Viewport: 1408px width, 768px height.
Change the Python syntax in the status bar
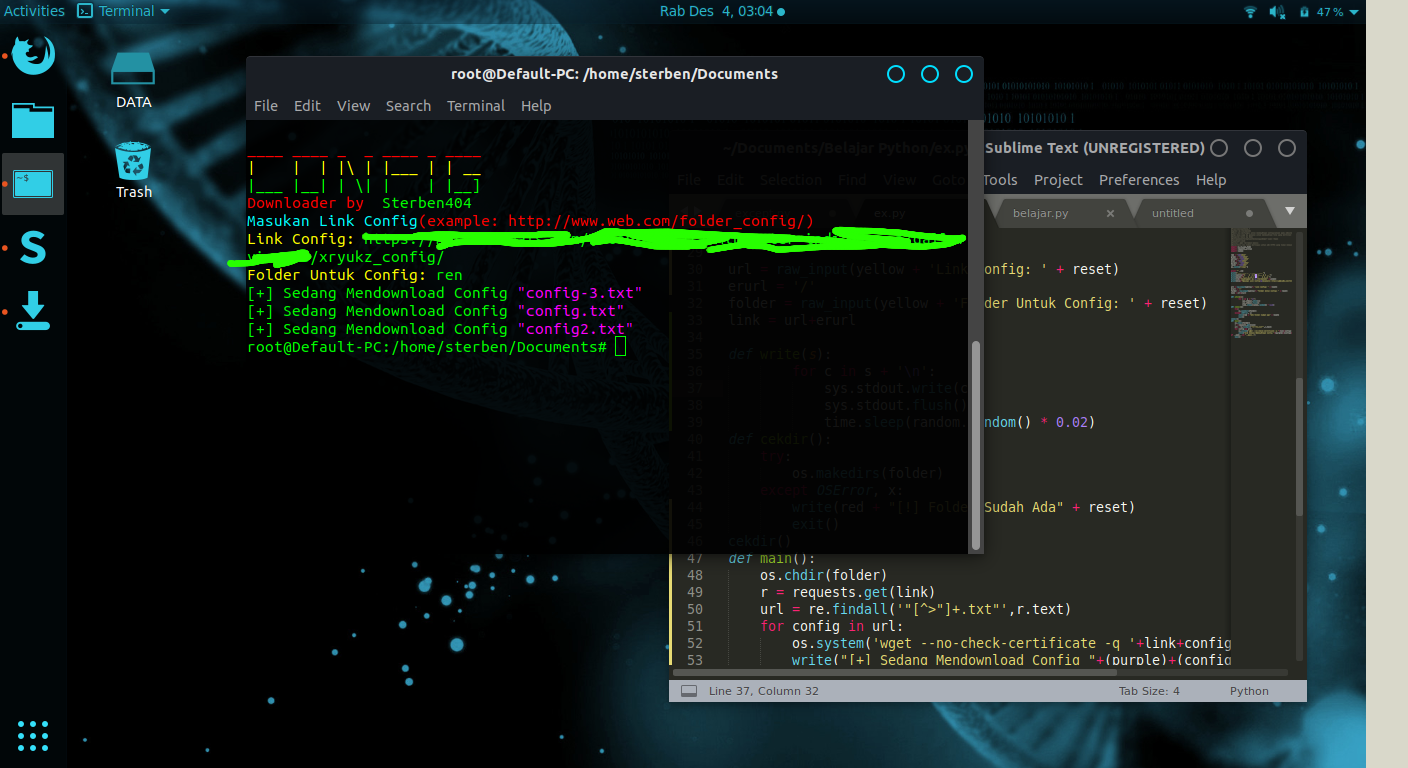(1249, 691)
